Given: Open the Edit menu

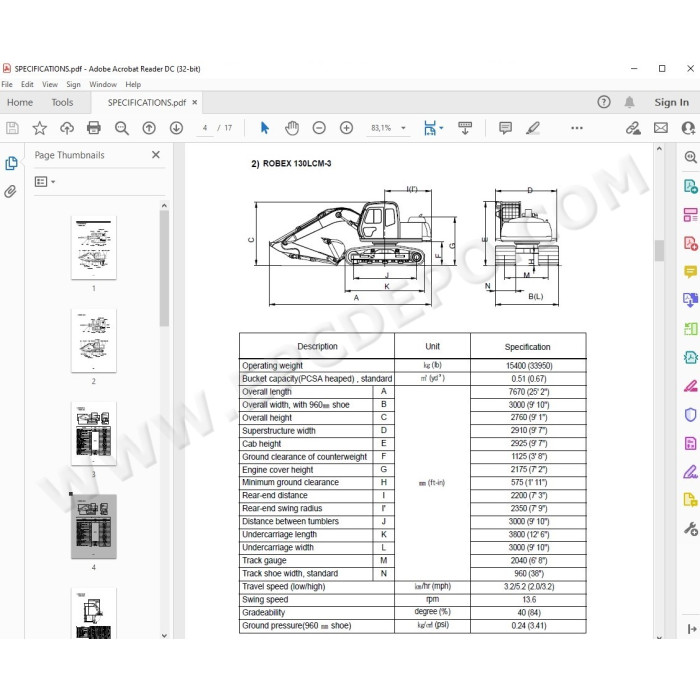Looking at the screenshot, I should [x=27, y=84].
